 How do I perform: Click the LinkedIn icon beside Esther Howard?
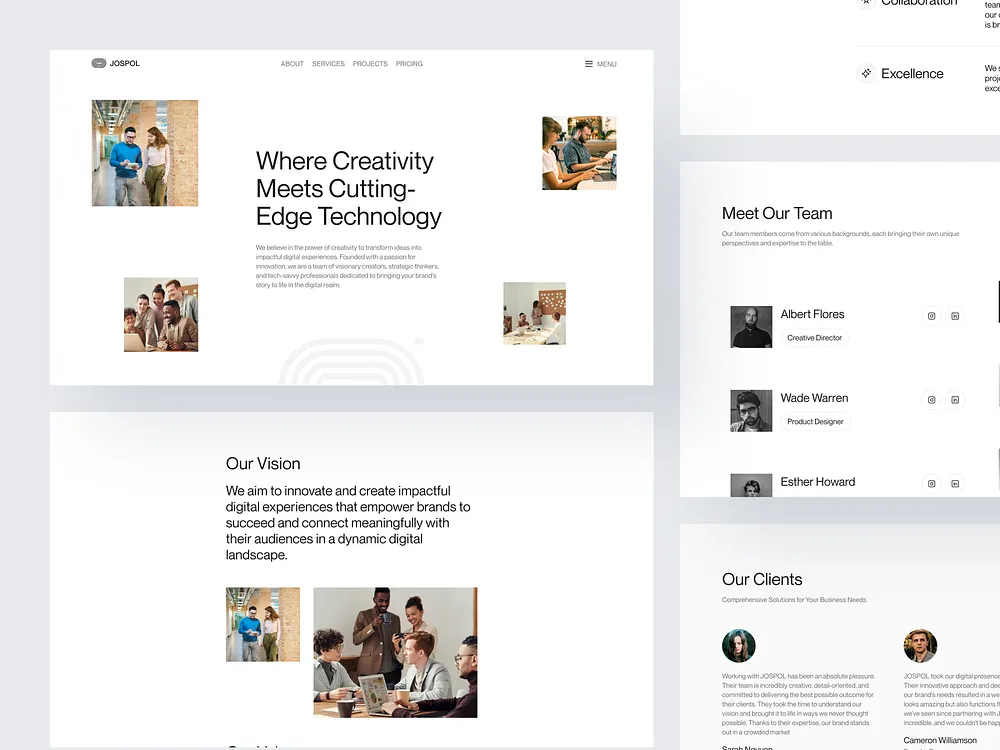pos(955,483)
